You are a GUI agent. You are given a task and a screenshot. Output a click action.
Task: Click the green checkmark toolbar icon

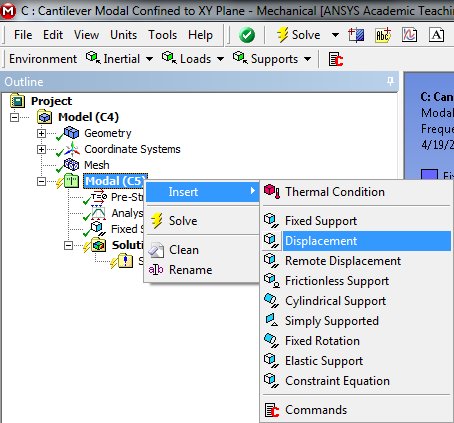click(x=247, y=35)
